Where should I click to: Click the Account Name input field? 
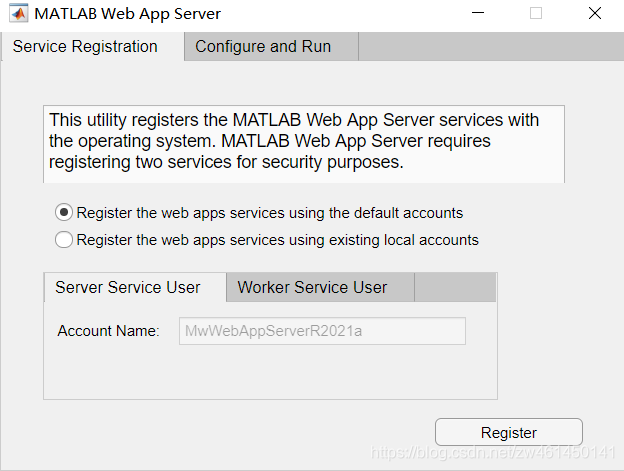[322, 331]
